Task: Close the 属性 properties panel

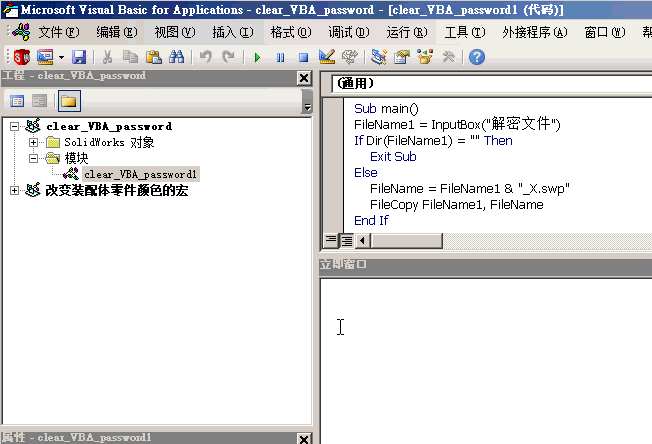Action: pyautogui.click(x=304, y=439)
